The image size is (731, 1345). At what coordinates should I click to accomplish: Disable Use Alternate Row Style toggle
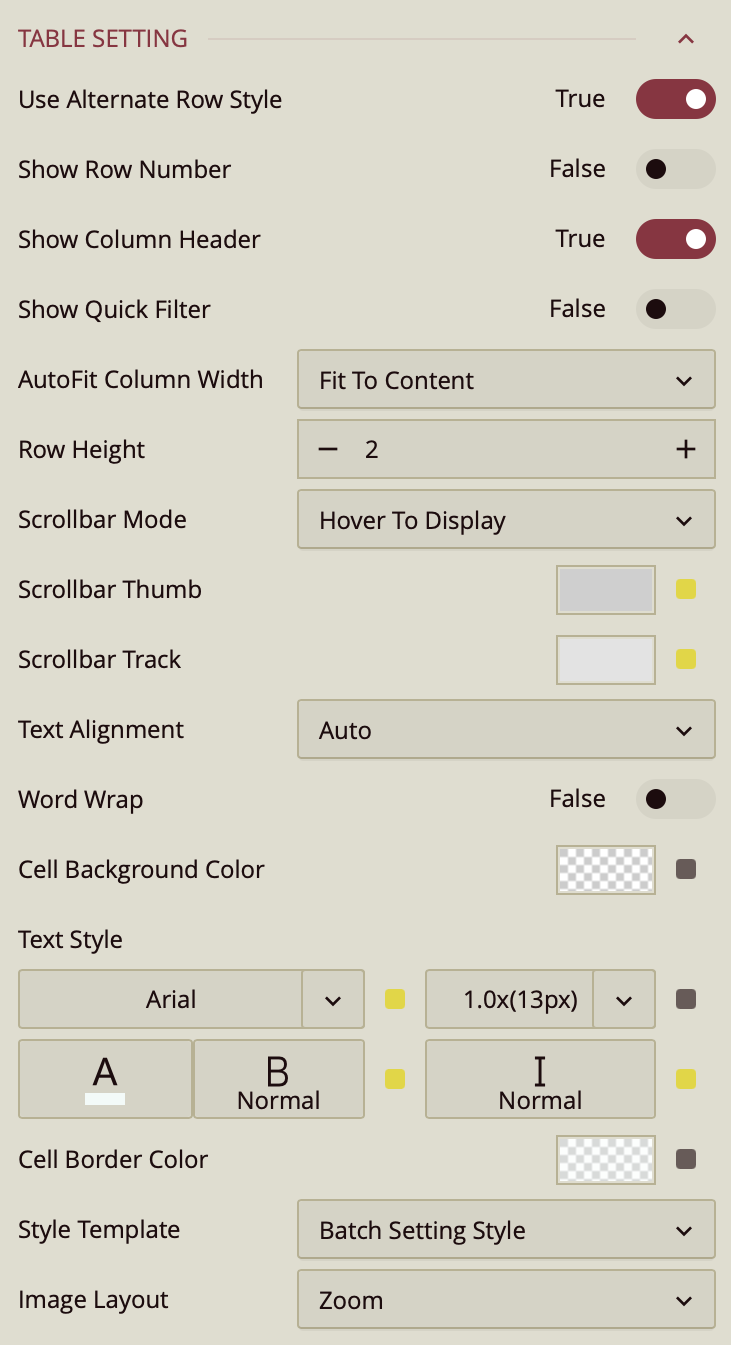coord(676,99)
